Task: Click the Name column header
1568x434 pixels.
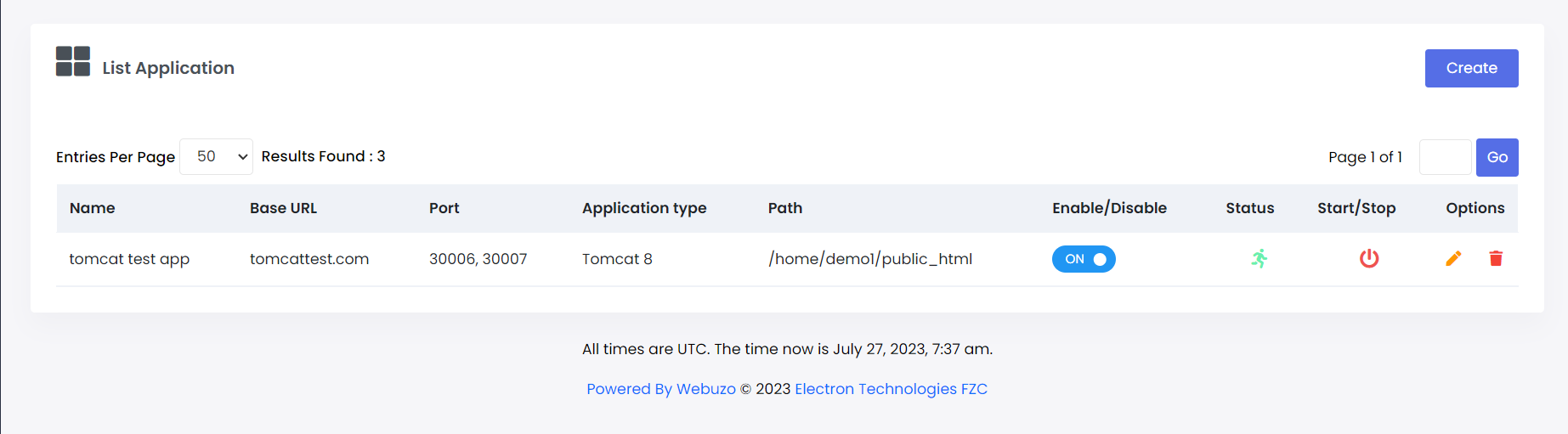Action: (x=93, y=208)
